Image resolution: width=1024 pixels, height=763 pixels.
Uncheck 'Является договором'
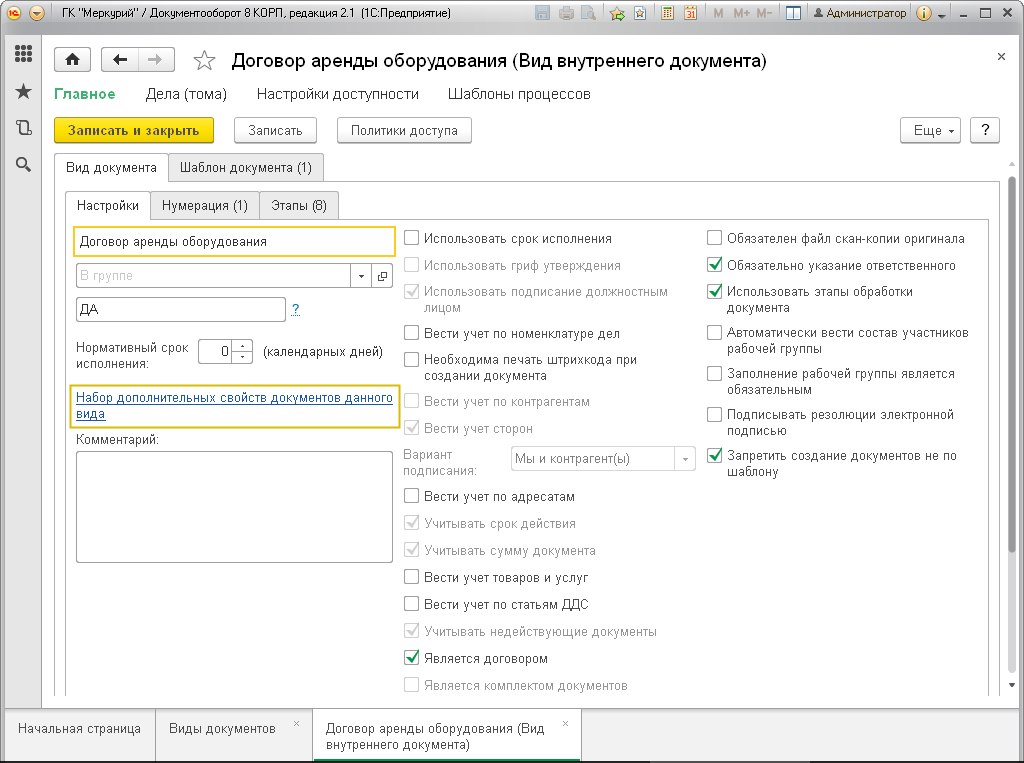coord(411,658)
